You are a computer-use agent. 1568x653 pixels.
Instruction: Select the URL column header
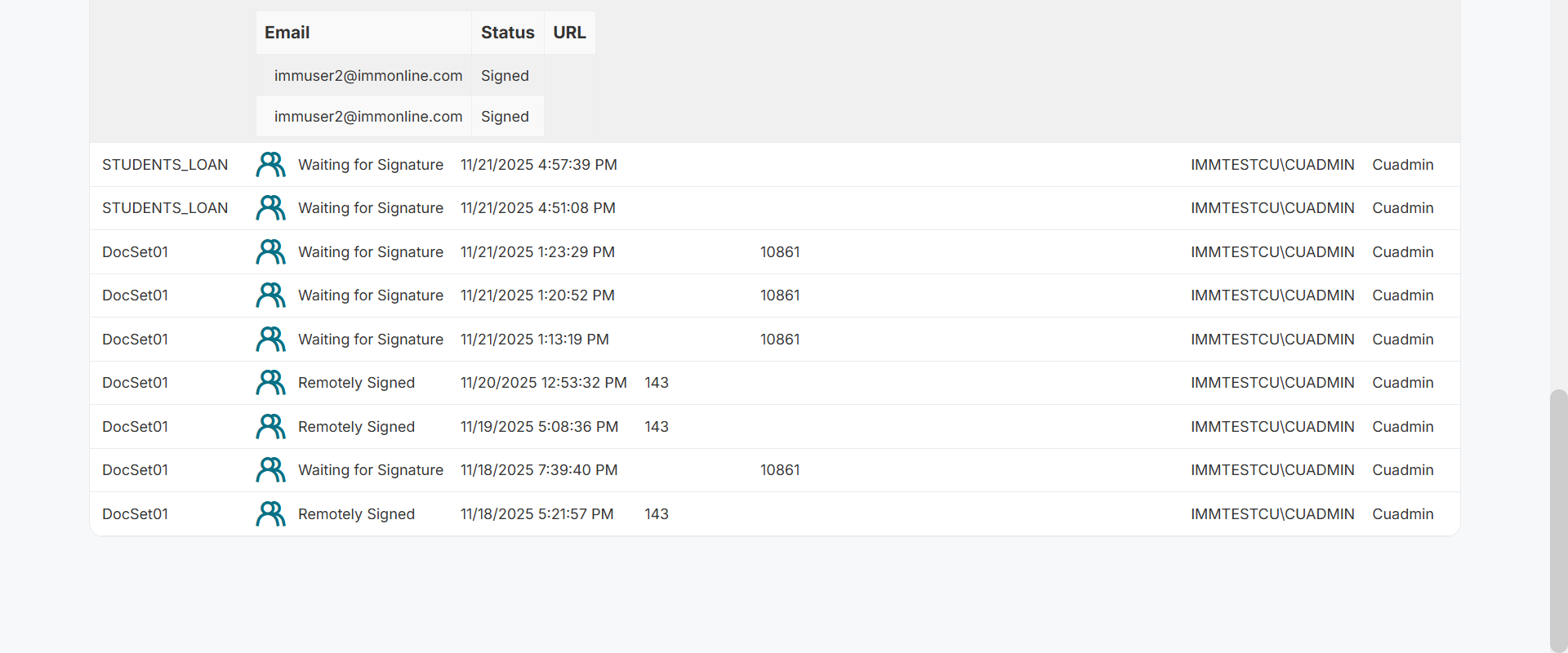(569, 33)
